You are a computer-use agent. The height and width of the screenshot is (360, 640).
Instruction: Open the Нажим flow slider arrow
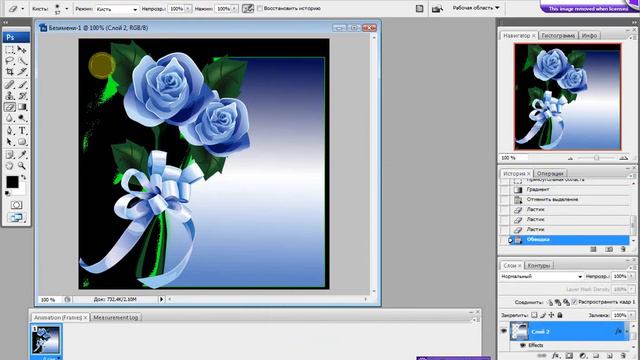click(x=235, y=9)
